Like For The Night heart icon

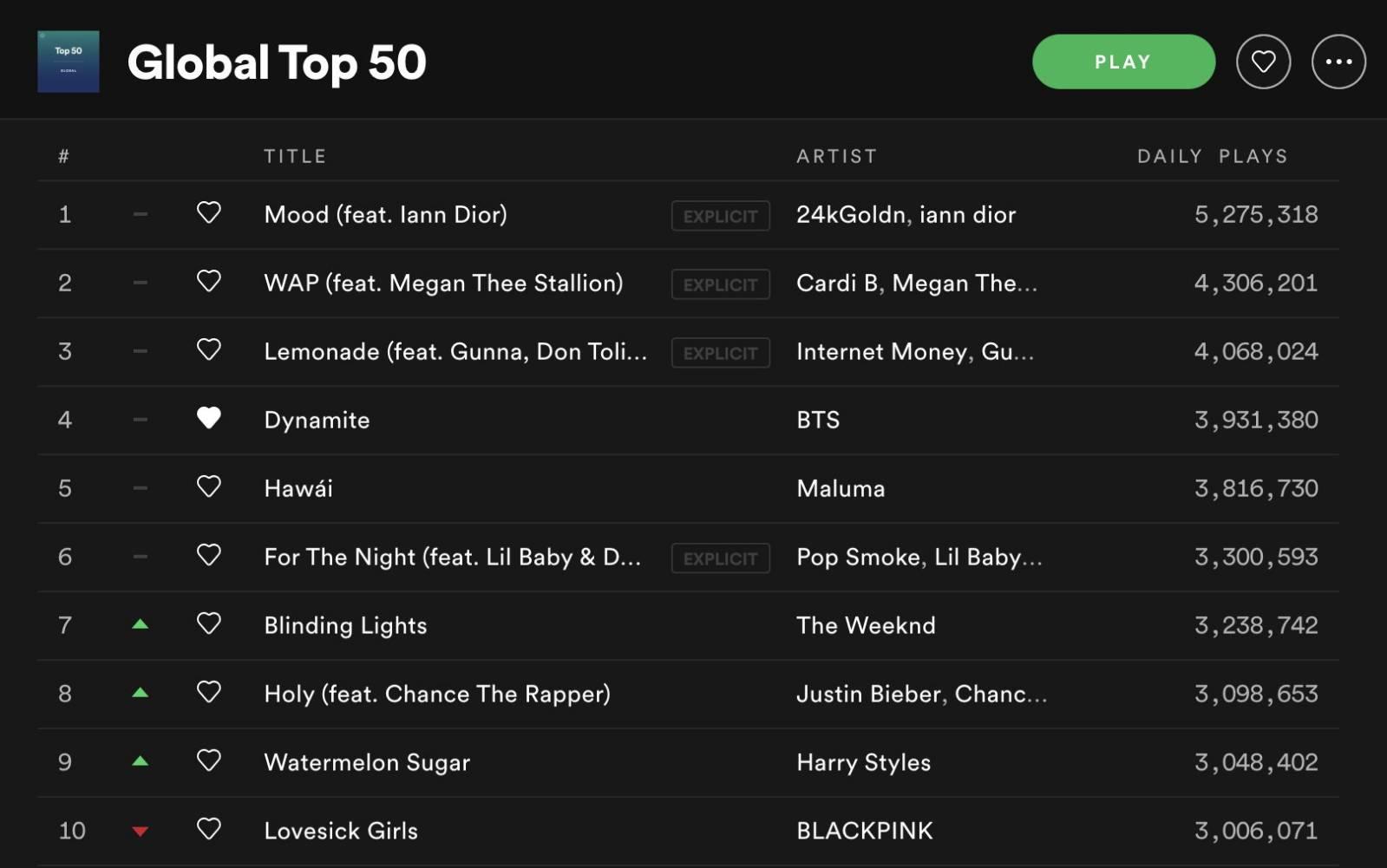point(209,556)
